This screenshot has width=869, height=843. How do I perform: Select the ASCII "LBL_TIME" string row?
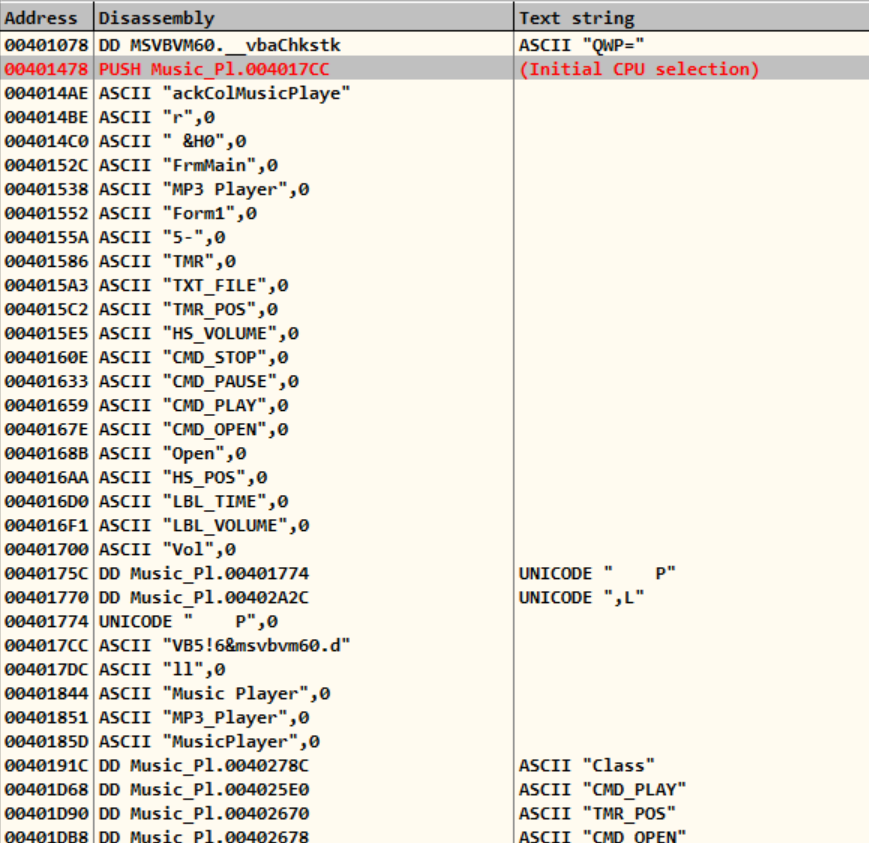tap(434, 501)
